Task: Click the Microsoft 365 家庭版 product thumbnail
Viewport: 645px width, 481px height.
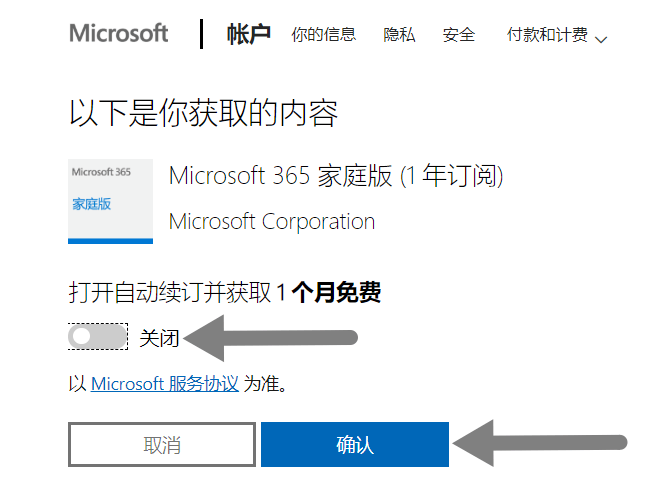Action: [x=110, y=201]
